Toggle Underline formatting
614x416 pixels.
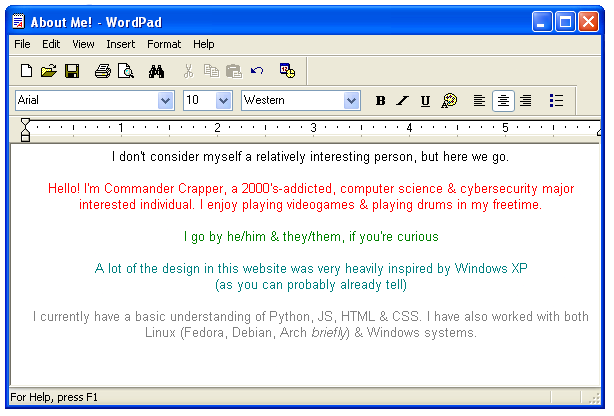click(425, 101)
